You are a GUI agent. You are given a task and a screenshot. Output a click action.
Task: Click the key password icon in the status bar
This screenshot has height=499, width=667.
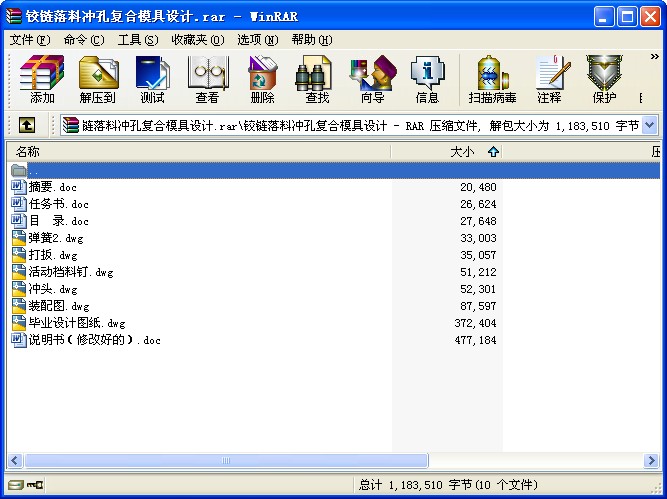[x=35, y=485]
